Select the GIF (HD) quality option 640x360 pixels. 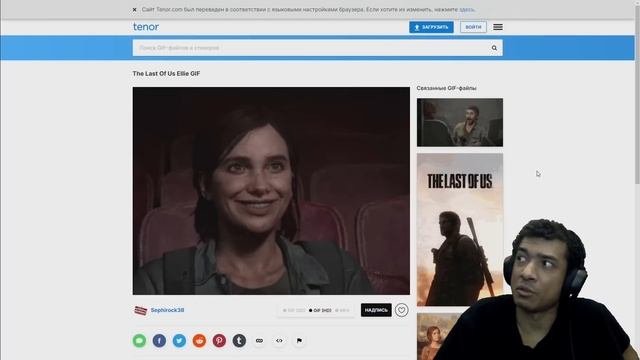click(320, 311)
